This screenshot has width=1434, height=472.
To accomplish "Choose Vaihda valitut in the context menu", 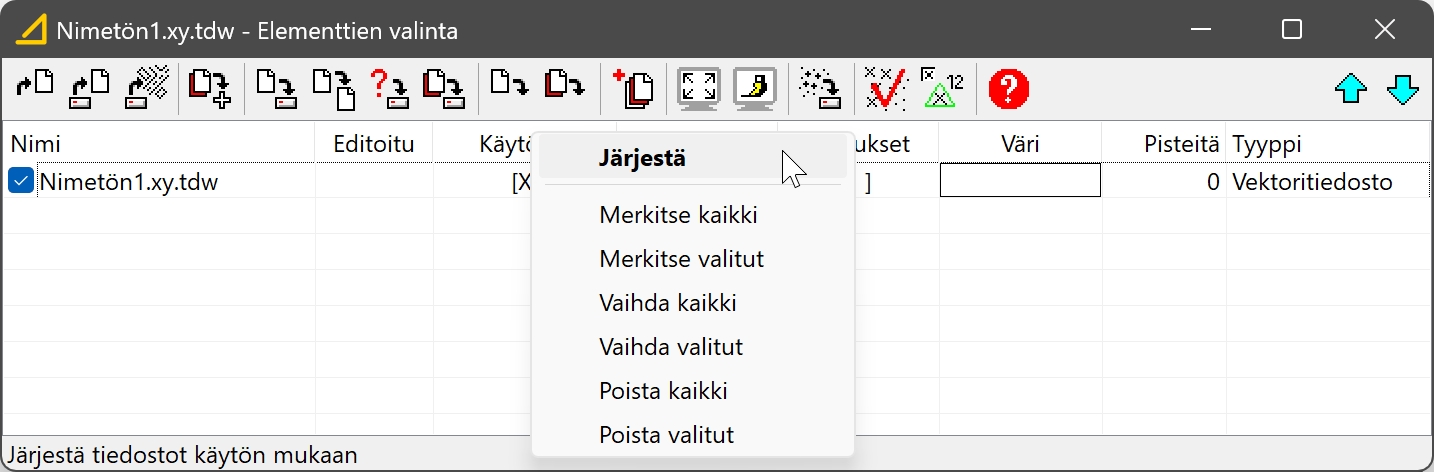I will point(692,347).
